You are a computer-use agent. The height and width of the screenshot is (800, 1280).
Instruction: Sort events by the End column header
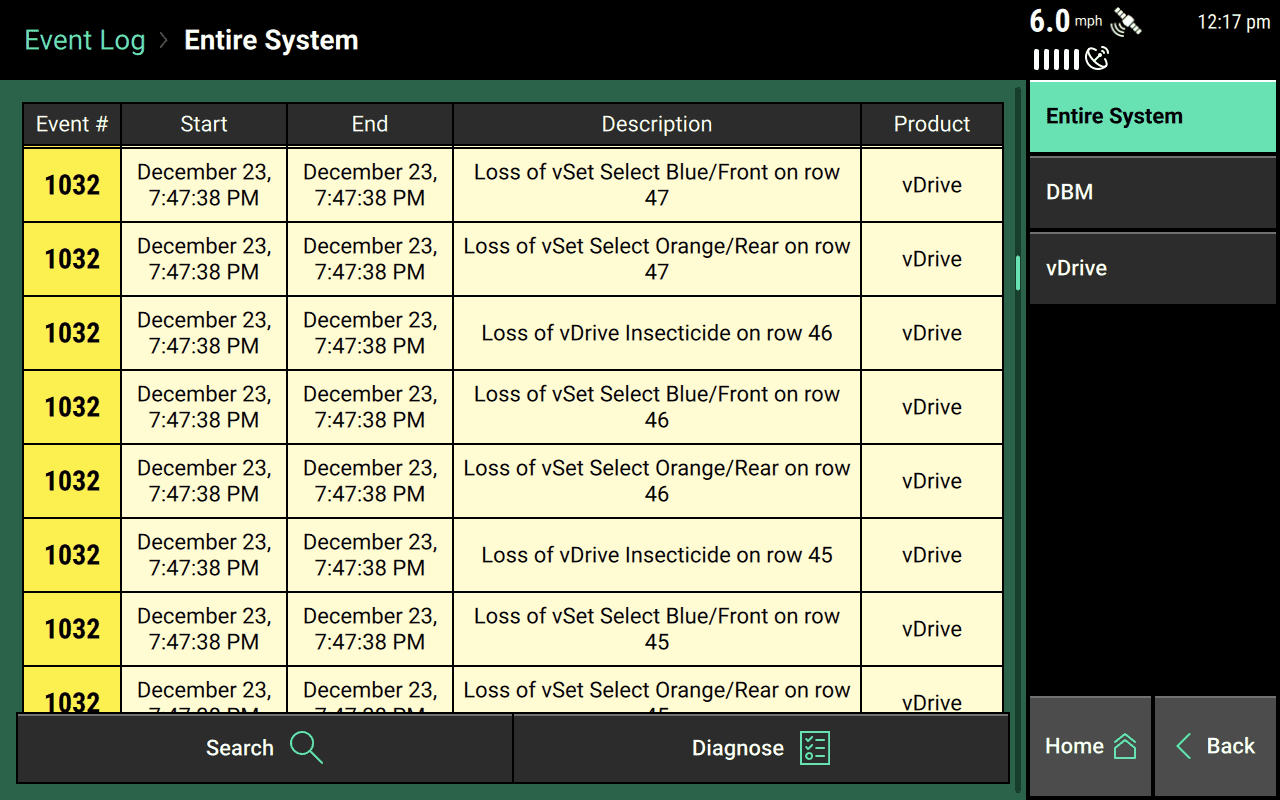[369, 124]
